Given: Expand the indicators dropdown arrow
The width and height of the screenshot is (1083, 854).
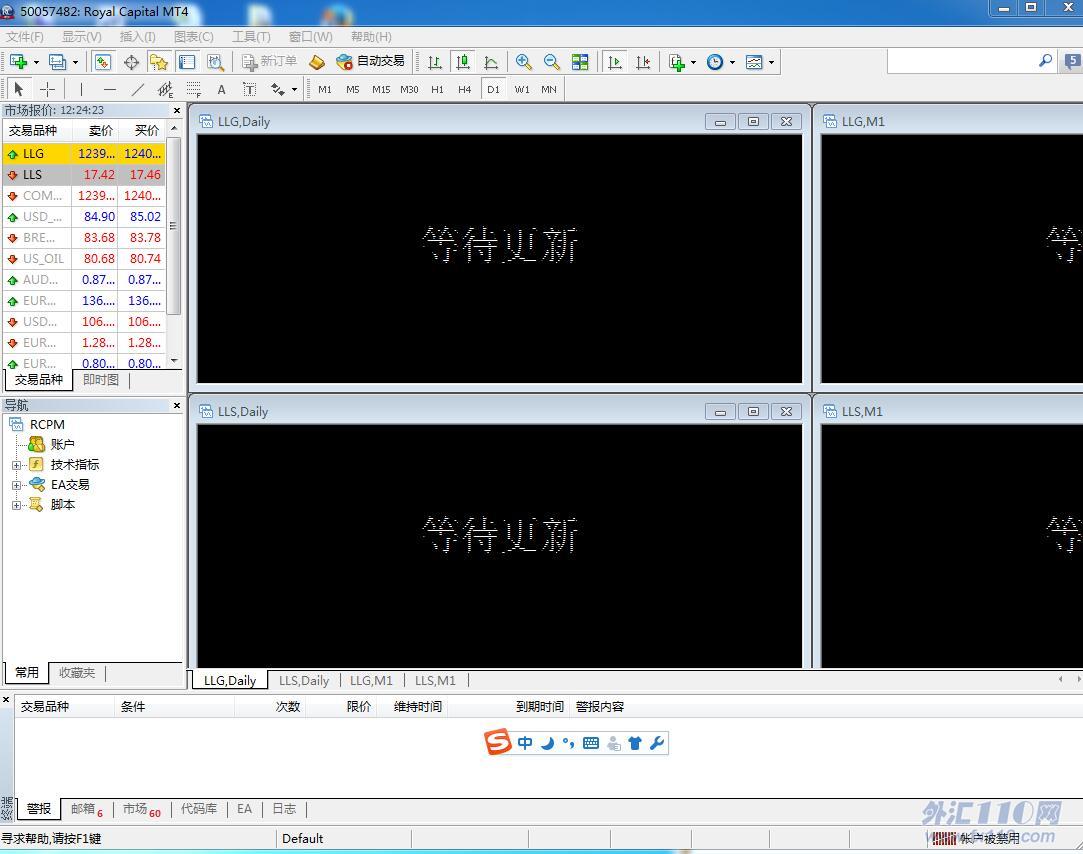Looking at the screenshot, I should click(x=693, y=62).
